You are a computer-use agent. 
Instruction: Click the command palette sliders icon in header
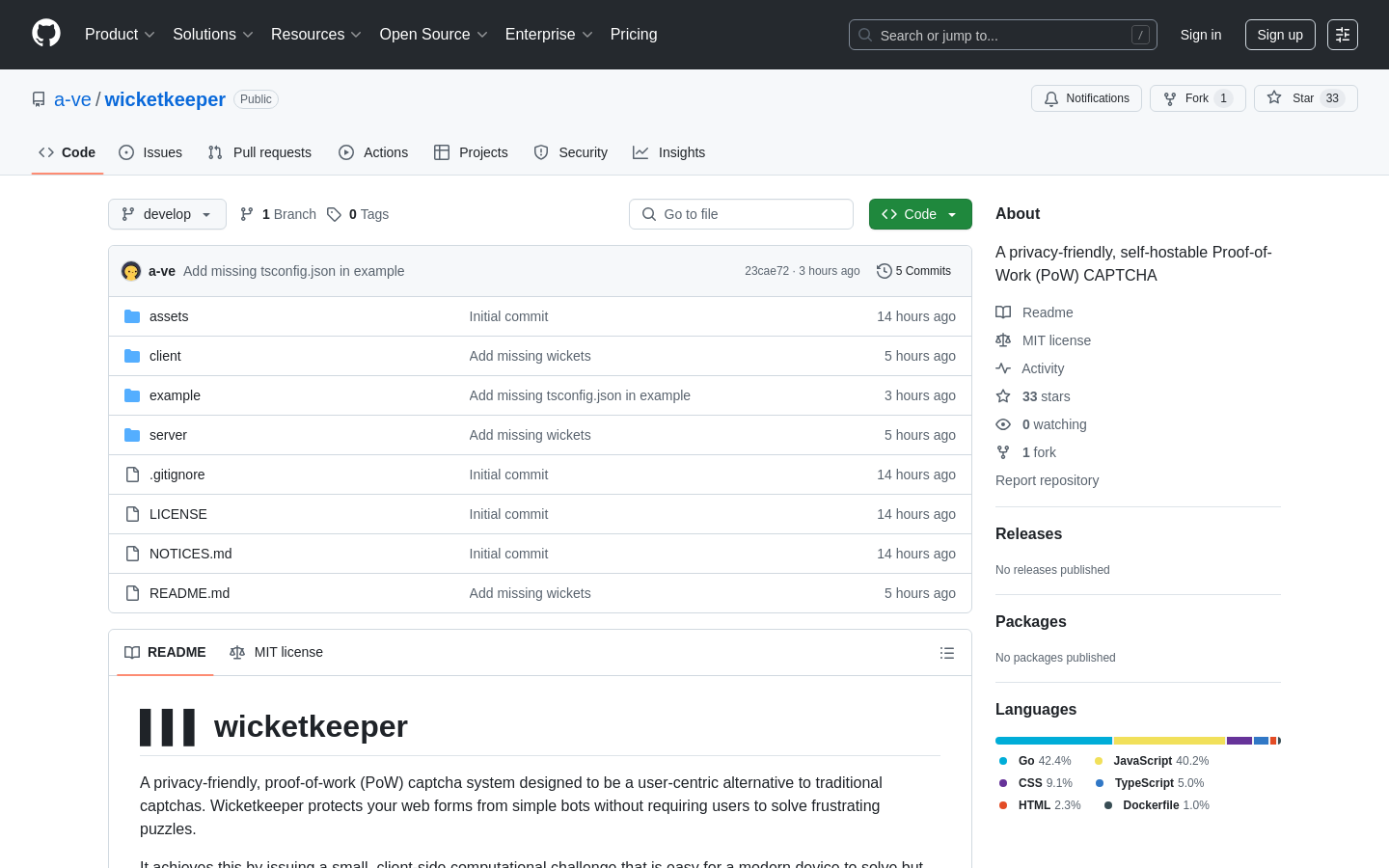click(x=1343, y=35)
